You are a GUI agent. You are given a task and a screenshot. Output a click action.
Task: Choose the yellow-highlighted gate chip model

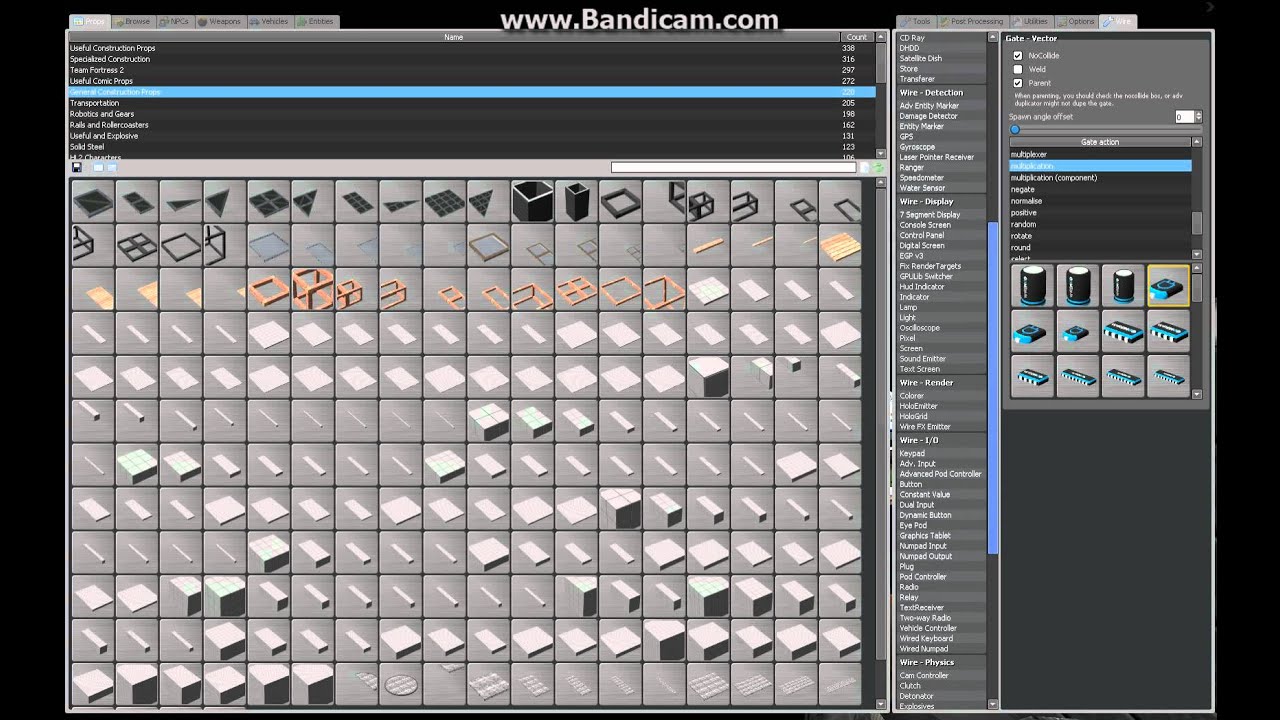(x=1168, y=285)
